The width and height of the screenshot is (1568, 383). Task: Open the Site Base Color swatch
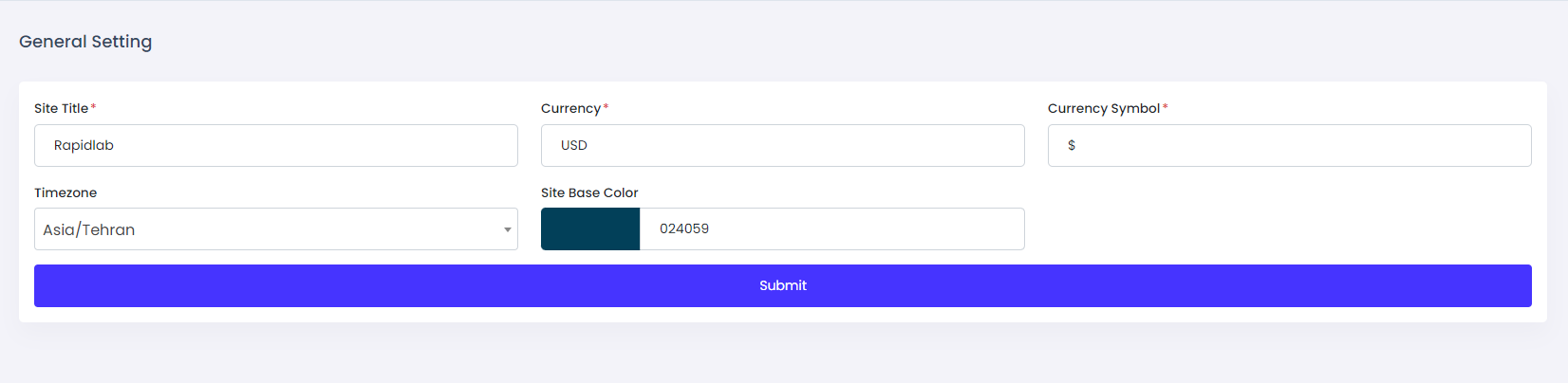(590, 229)
